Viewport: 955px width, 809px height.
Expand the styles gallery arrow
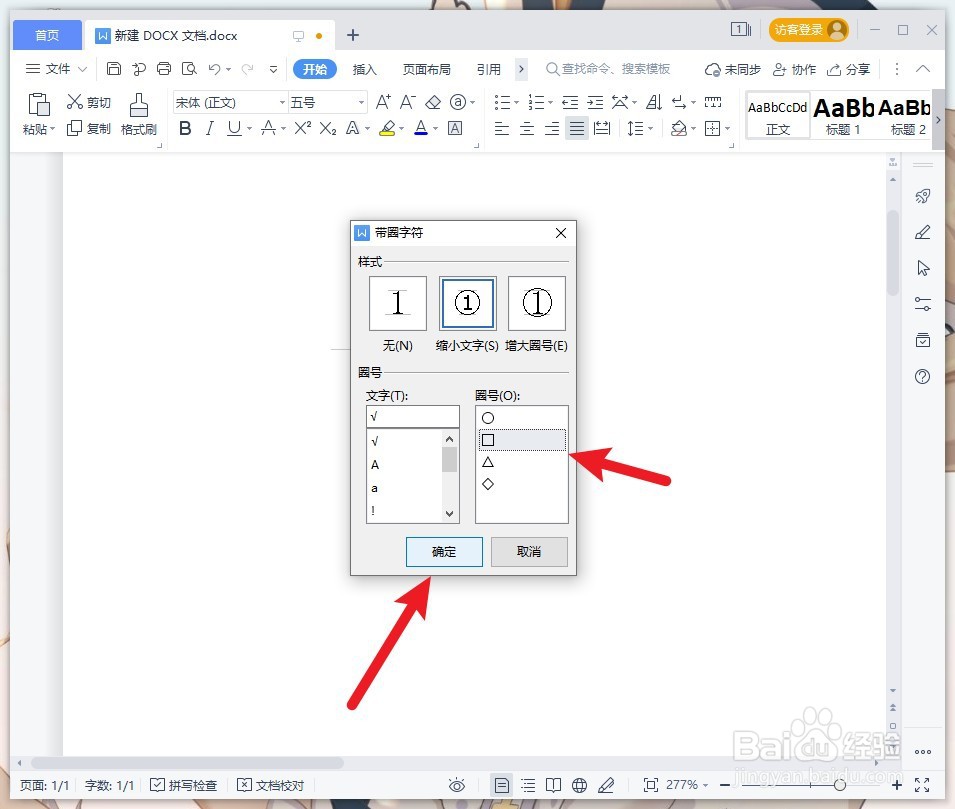pos(938,120)
